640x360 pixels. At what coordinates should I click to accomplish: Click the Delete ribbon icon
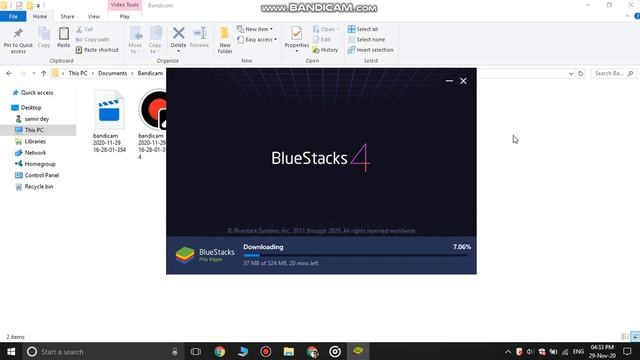[x=178, y=39]
